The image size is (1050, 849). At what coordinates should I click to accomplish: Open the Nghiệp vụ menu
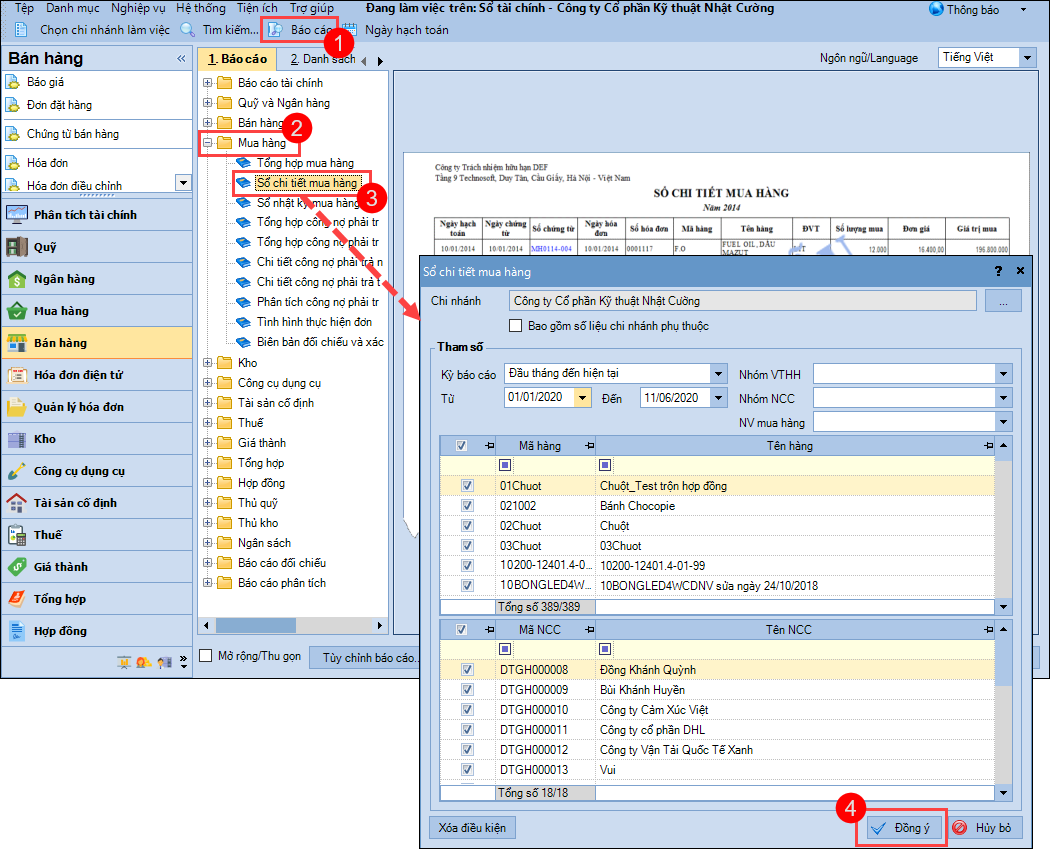[138, 8]
